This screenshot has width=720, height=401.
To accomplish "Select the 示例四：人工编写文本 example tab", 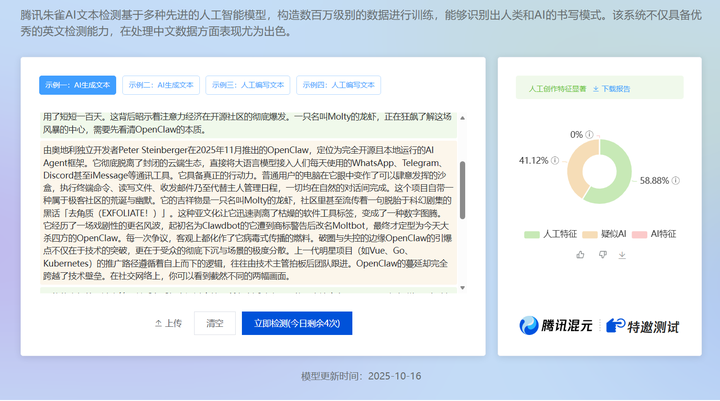I will tap(338, 85).
